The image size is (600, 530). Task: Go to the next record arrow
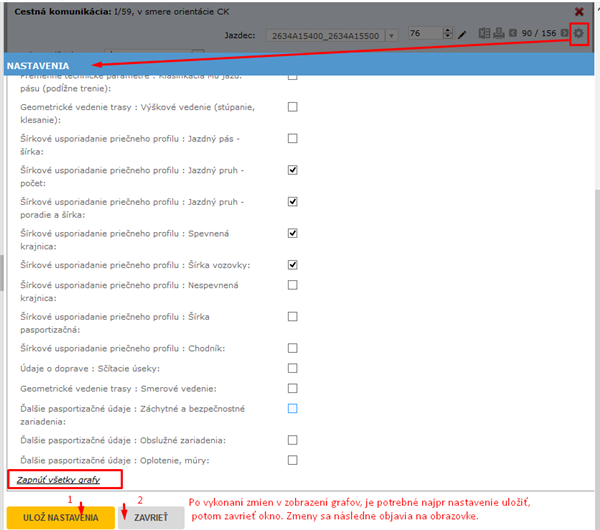click(565, 34)
